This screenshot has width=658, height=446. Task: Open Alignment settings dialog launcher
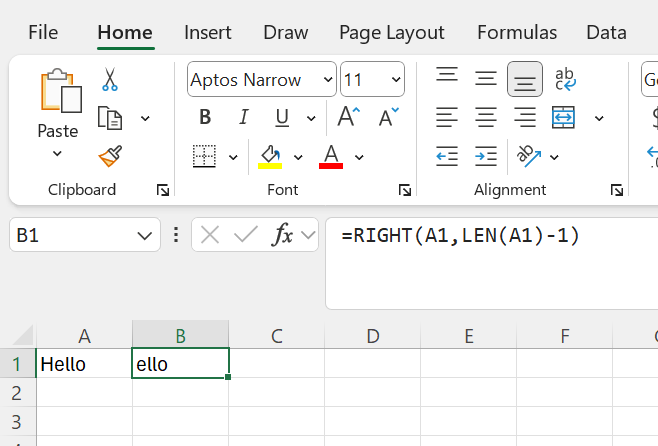coord(616,190)
